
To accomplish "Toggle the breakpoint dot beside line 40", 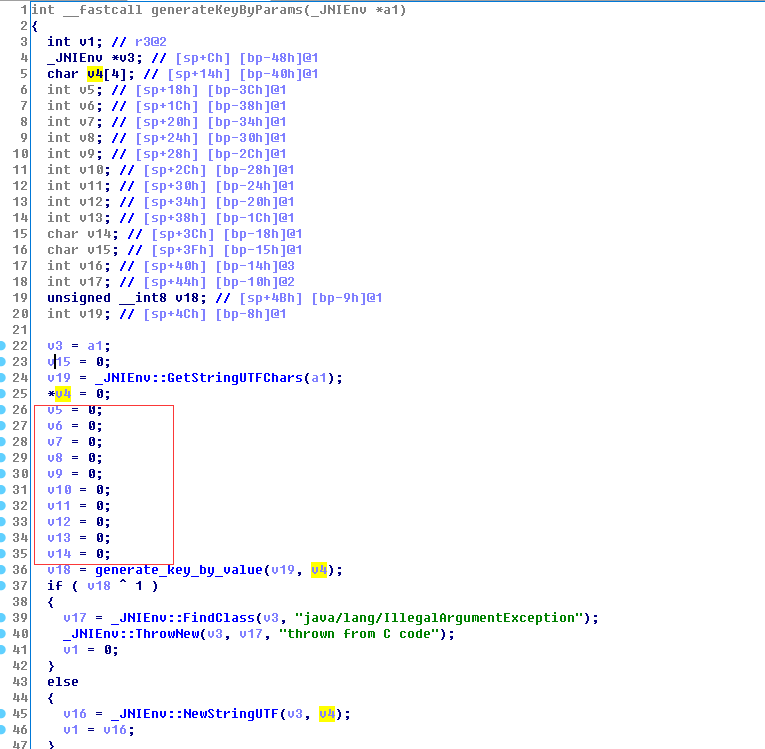I will pos(2,634).
